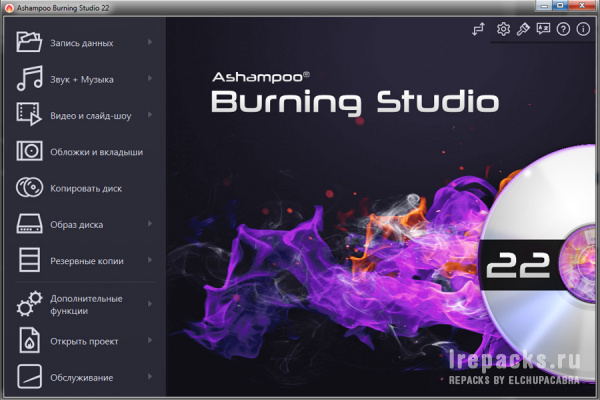Click the Обслуживание service icon
Viewport: 600px width, 400px height.
(29, 377)
